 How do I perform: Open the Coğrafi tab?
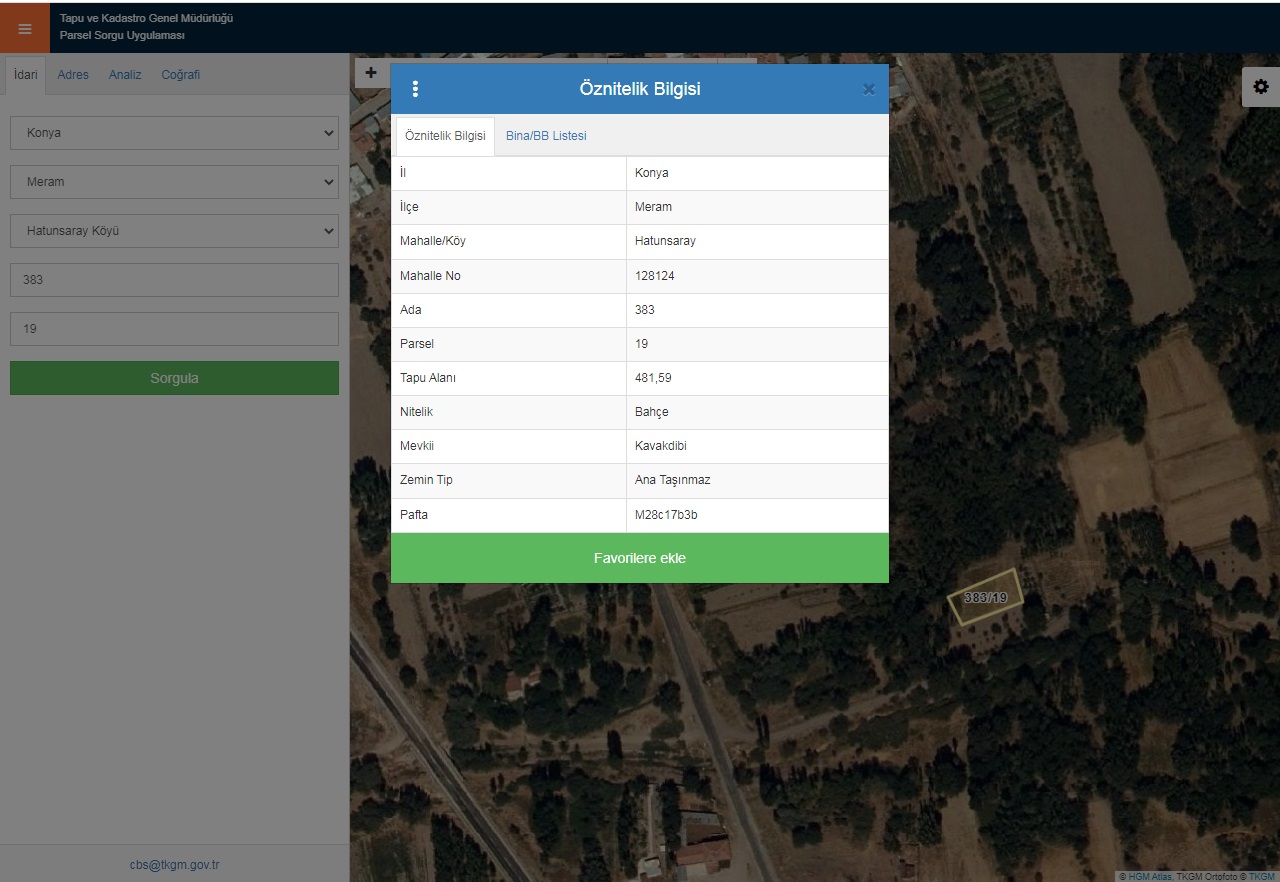click(x=181, y=75)
